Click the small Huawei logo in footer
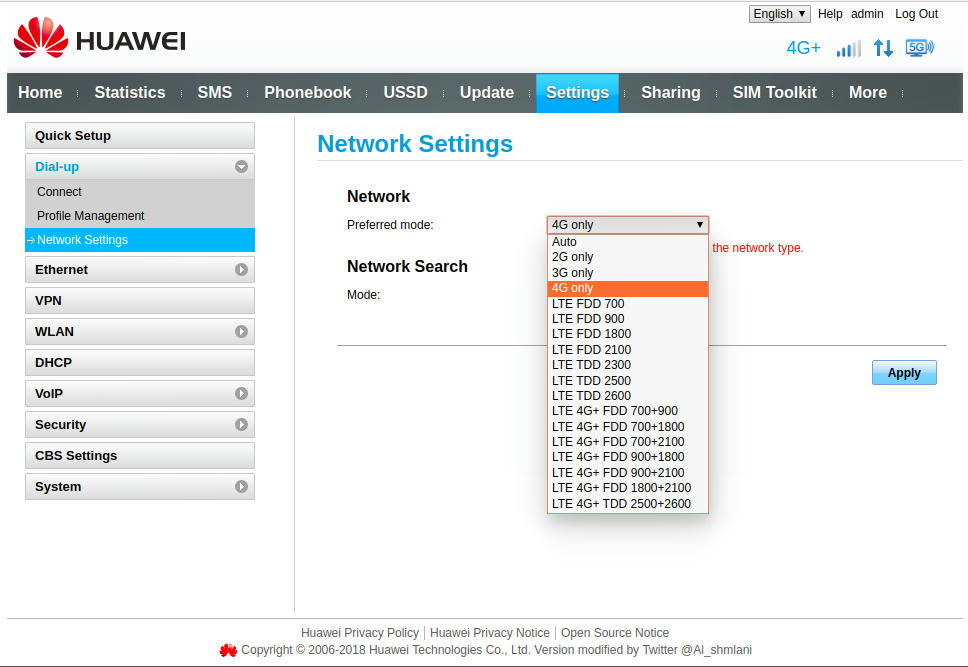 tap(228, 650)
